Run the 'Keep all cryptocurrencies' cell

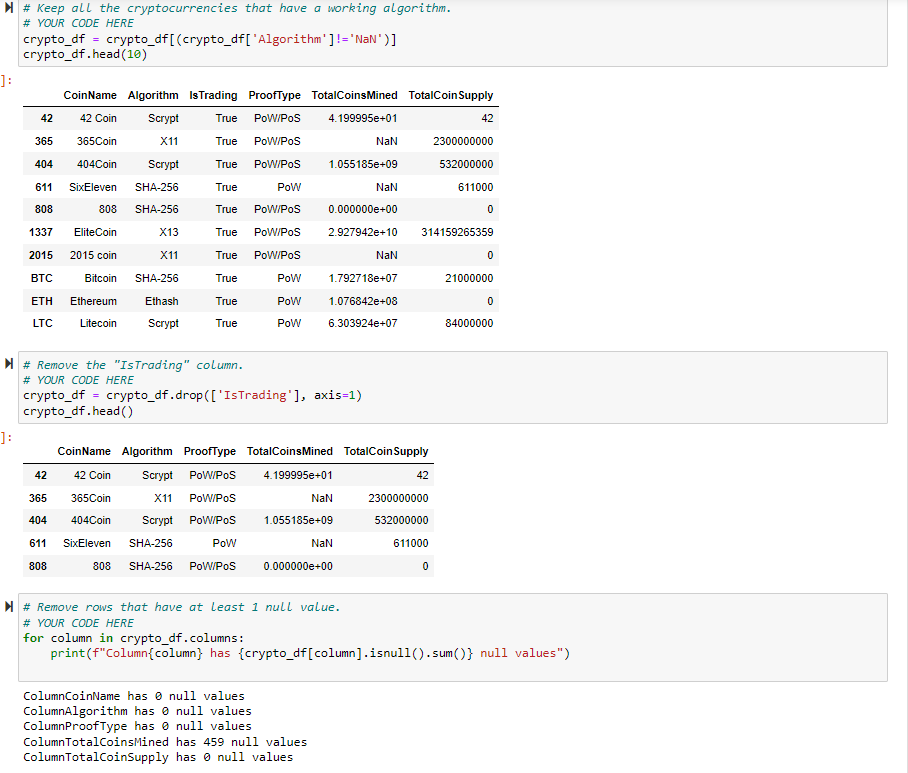9,8
